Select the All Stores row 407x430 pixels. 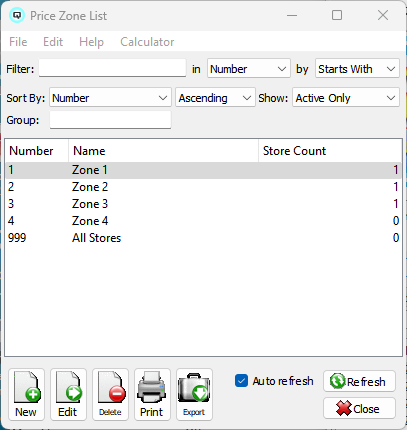[x=203, y=238]
